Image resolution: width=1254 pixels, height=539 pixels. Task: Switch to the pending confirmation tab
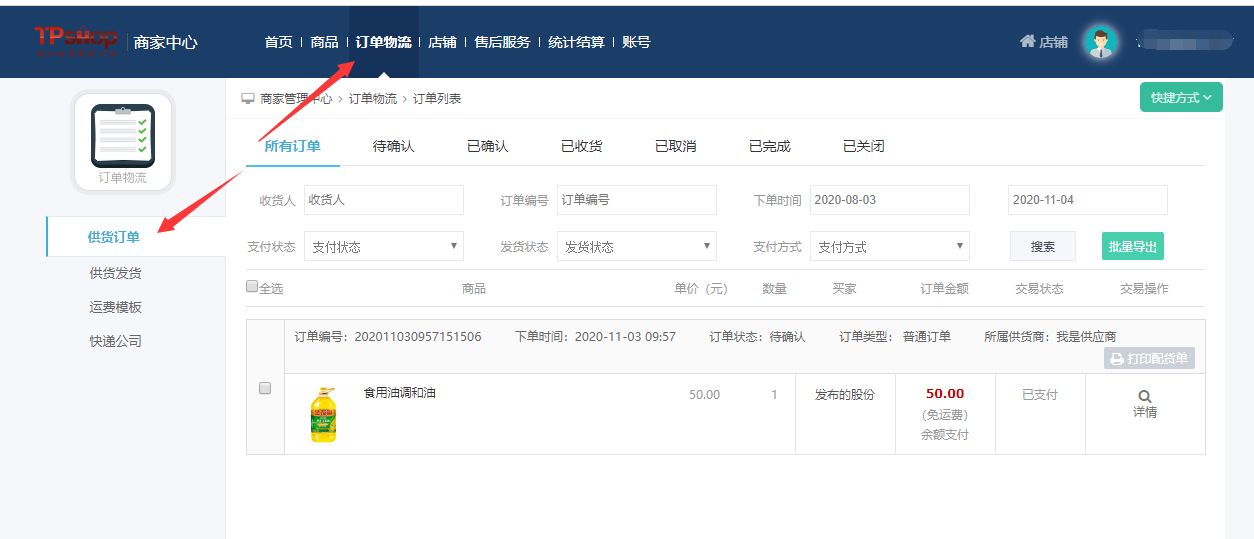(393, 146)
